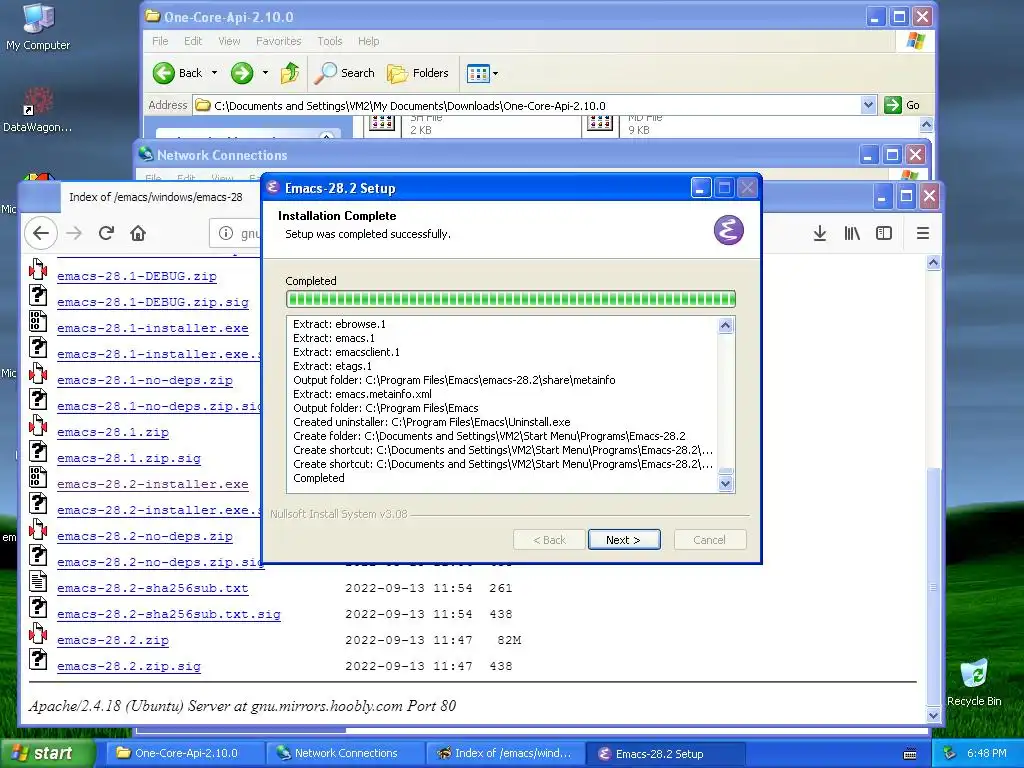Open Tools menu in explorer
The width and height of the screenshot is (1024, 768).
pyautogui.click(x=330, y=41)
